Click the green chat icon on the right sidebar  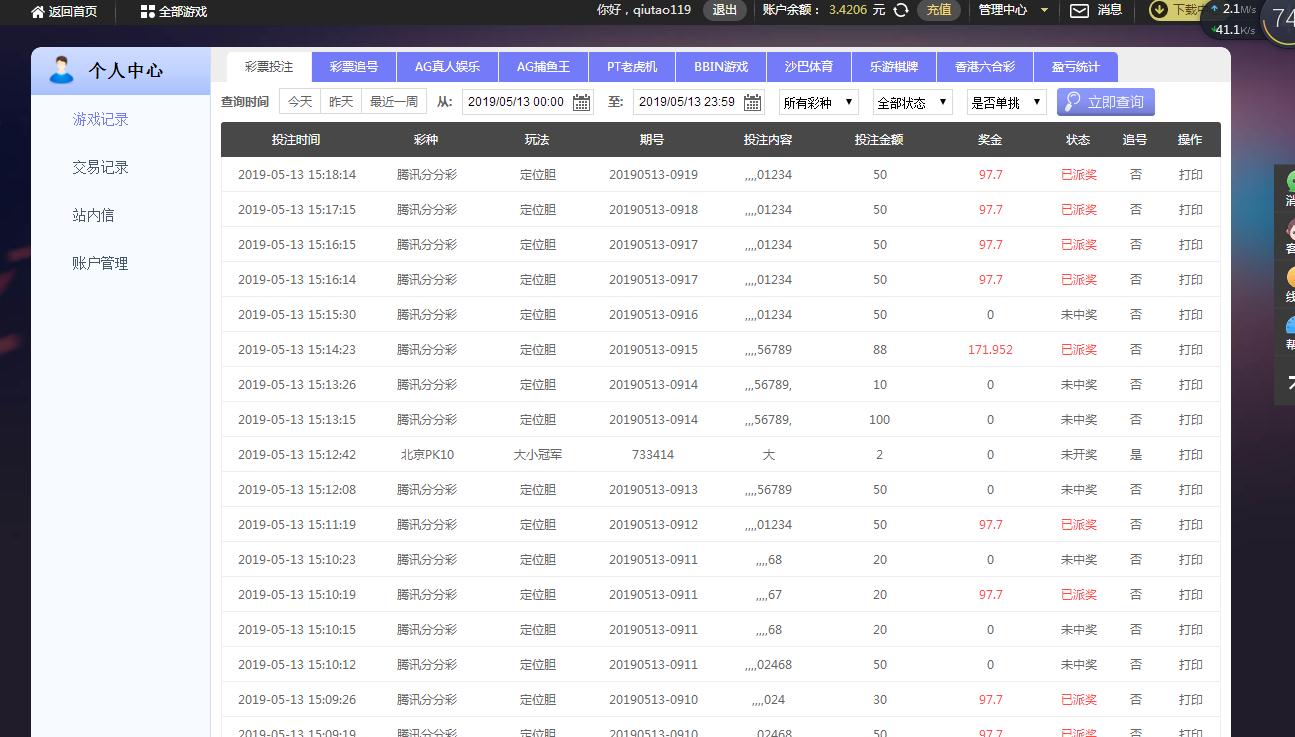point(1291,181)
